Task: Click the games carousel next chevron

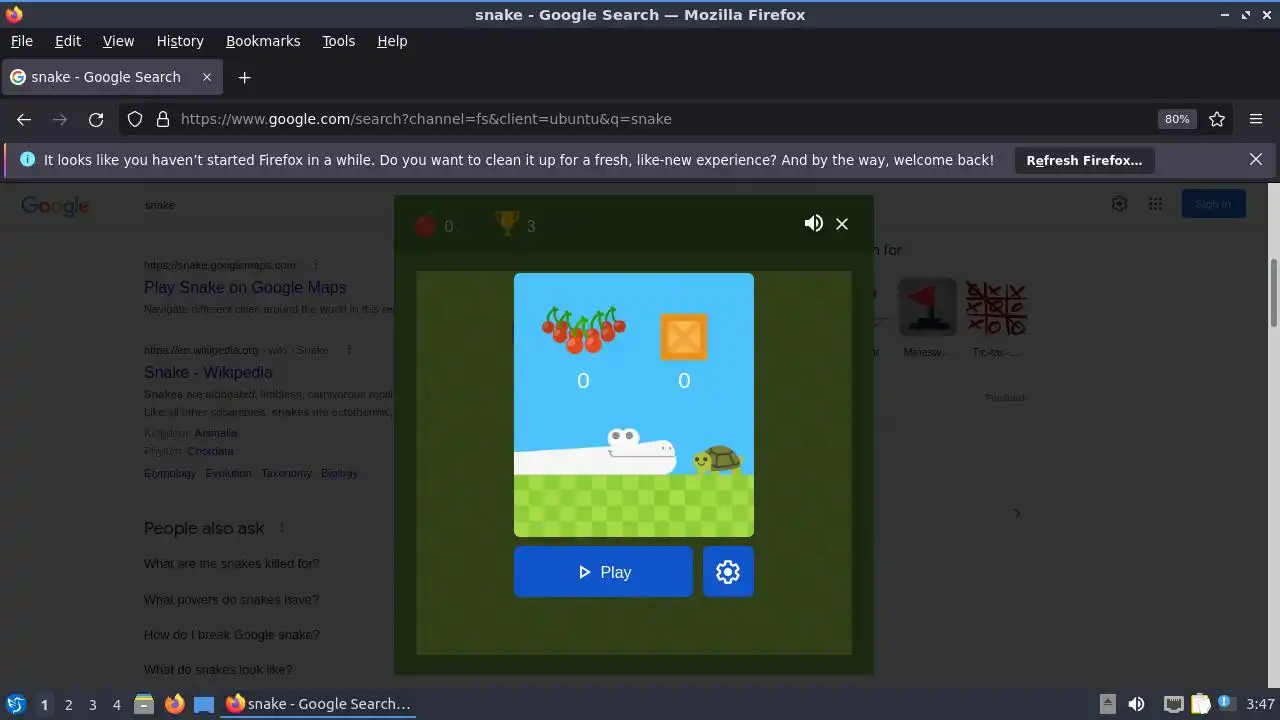Action: 1017,513
